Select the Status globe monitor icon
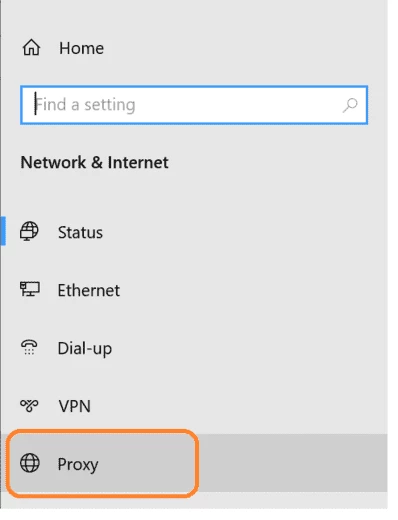Image resolution: width=398 pixels, height=520 pixels. (x=29, y=231)
